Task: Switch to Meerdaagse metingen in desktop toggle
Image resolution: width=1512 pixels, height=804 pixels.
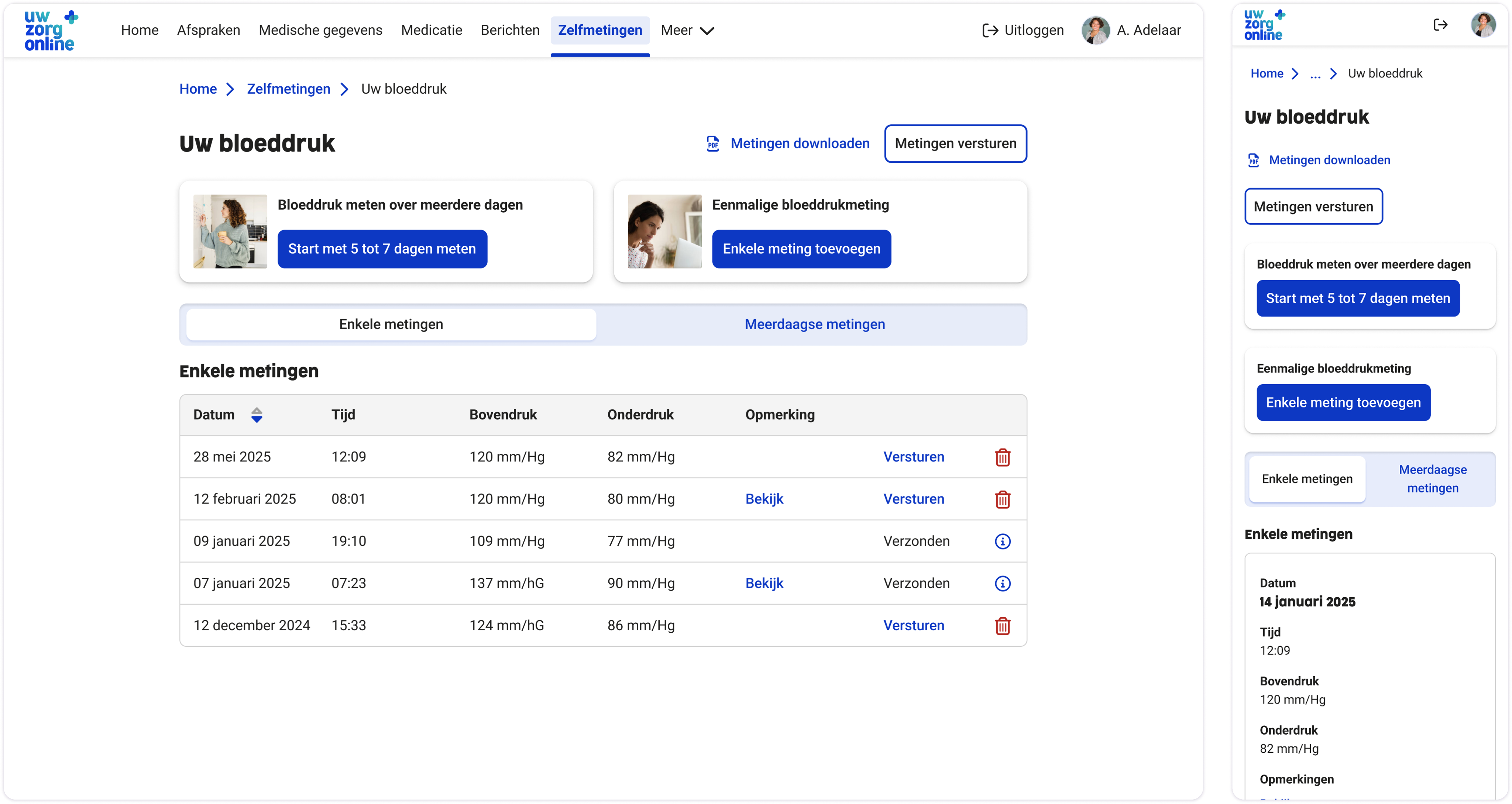Action: (814, 324)
